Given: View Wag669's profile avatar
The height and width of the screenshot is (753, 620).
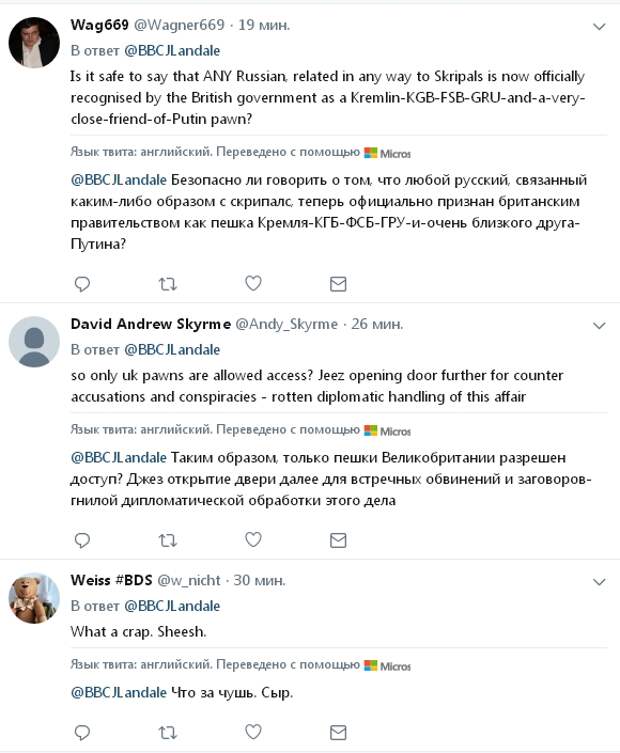Looking at the screenshot, I should coord(34,42).
